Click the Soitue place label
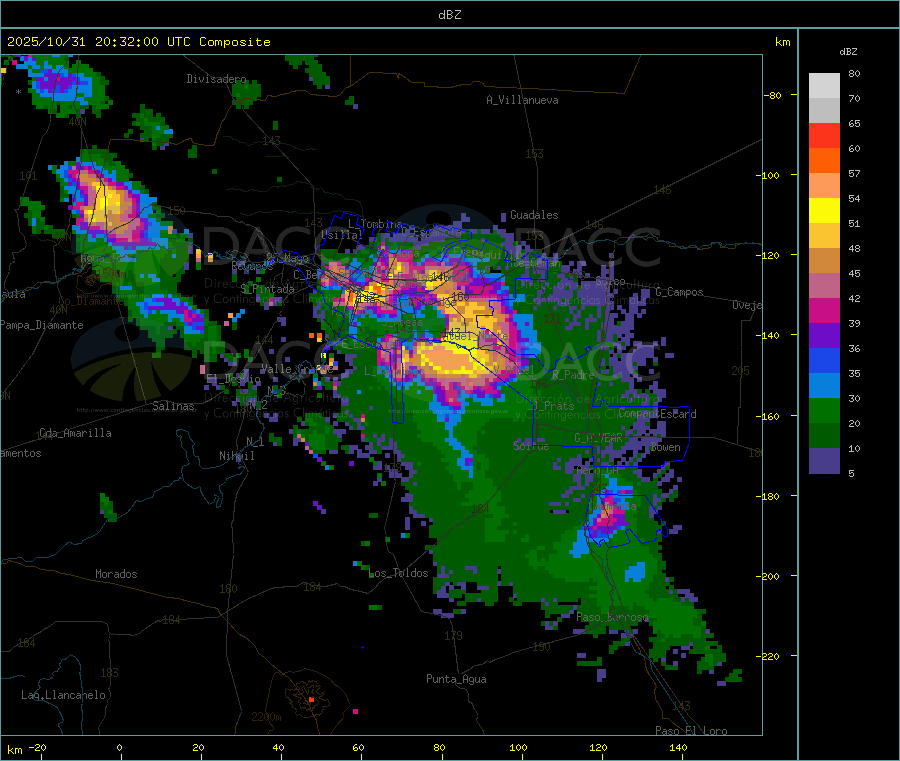 (531, 446)
